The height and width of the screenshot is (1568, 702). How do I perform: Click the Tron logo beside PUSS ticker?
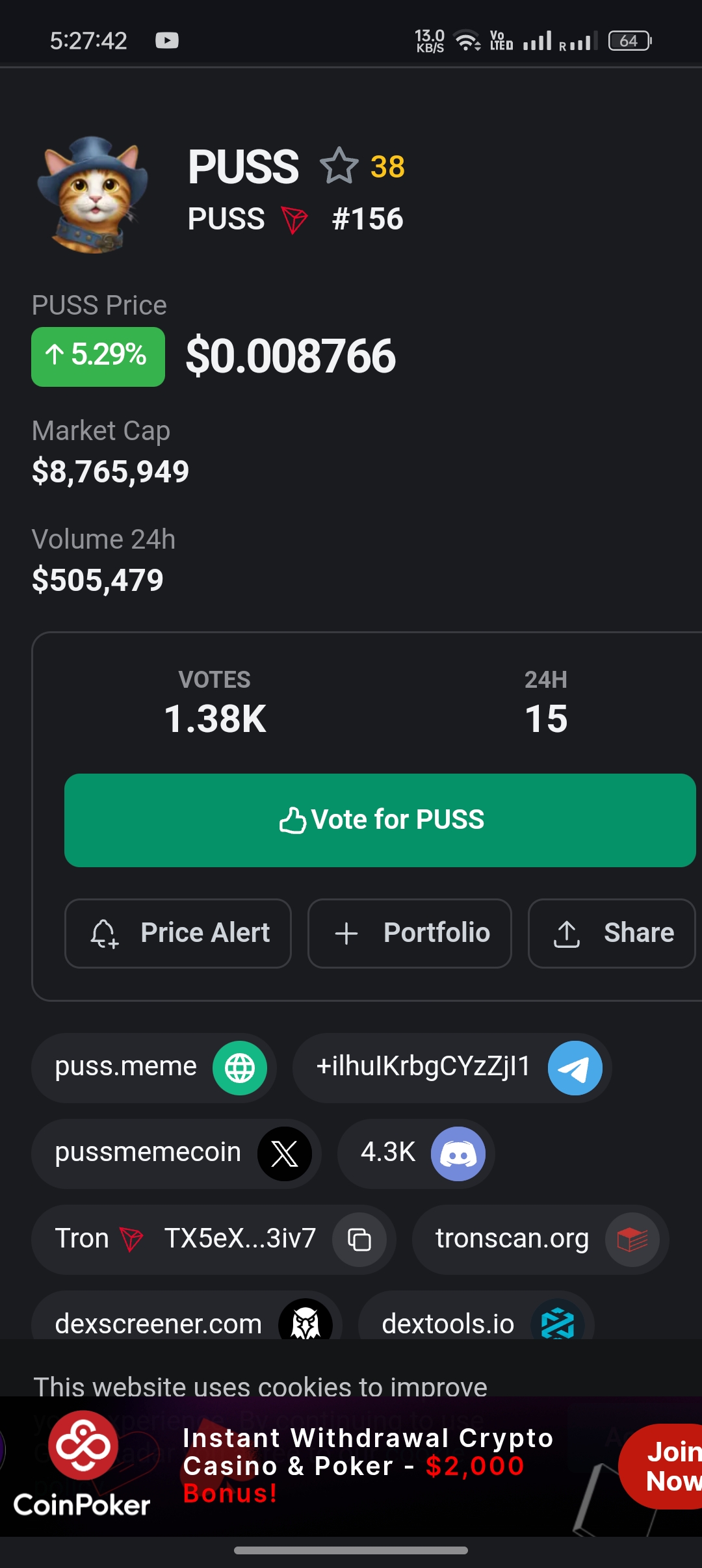pyautogui.click(x=294, y=220)
